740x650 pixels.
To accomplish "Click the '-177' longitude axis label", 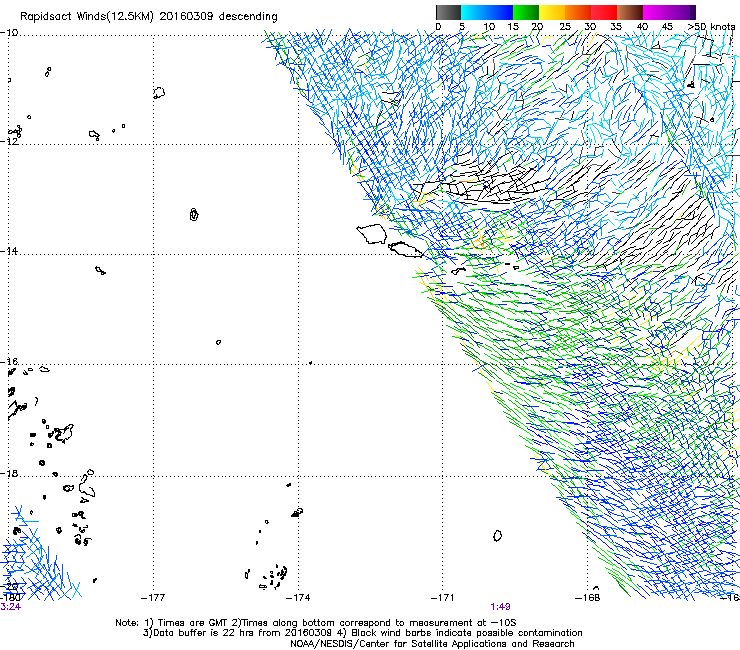I will [153, 598].
